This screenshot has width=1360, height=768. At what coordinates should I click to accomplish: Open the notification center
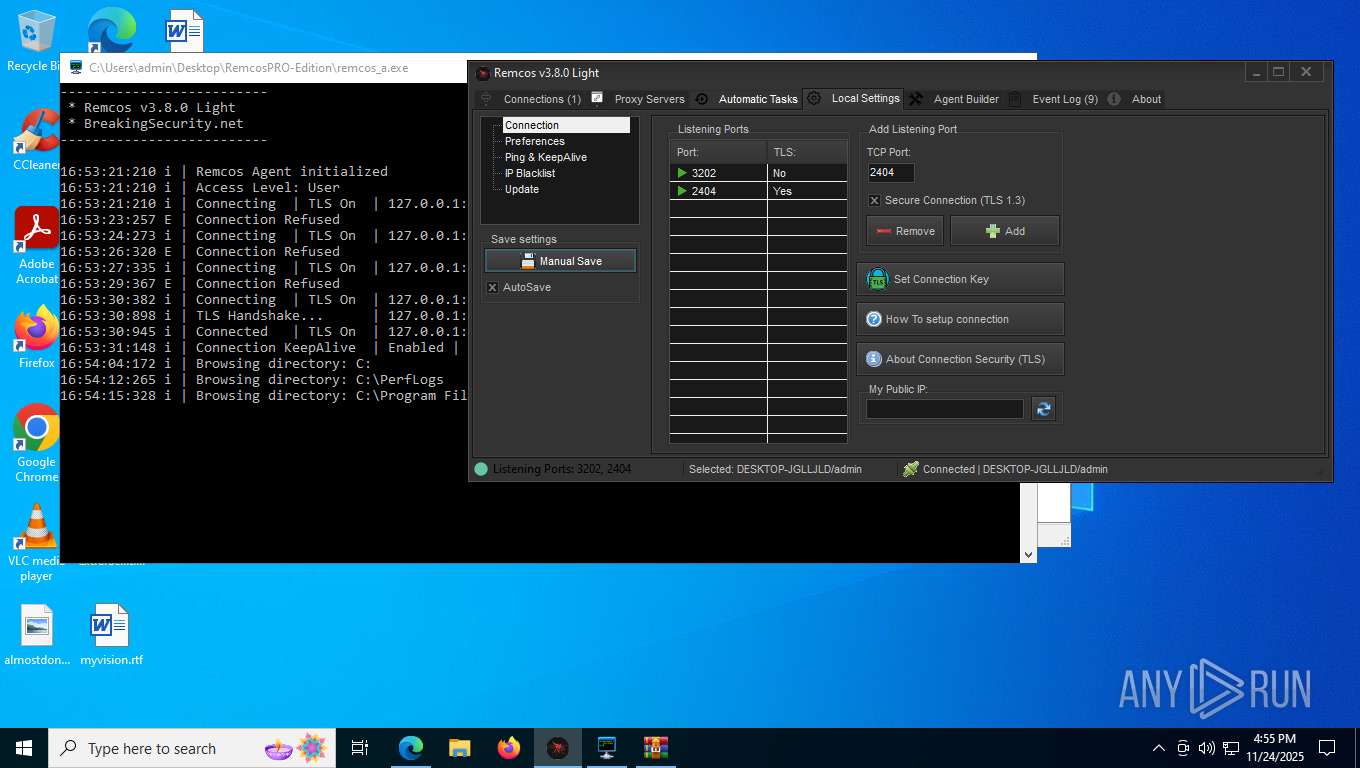click(1327, 748)
